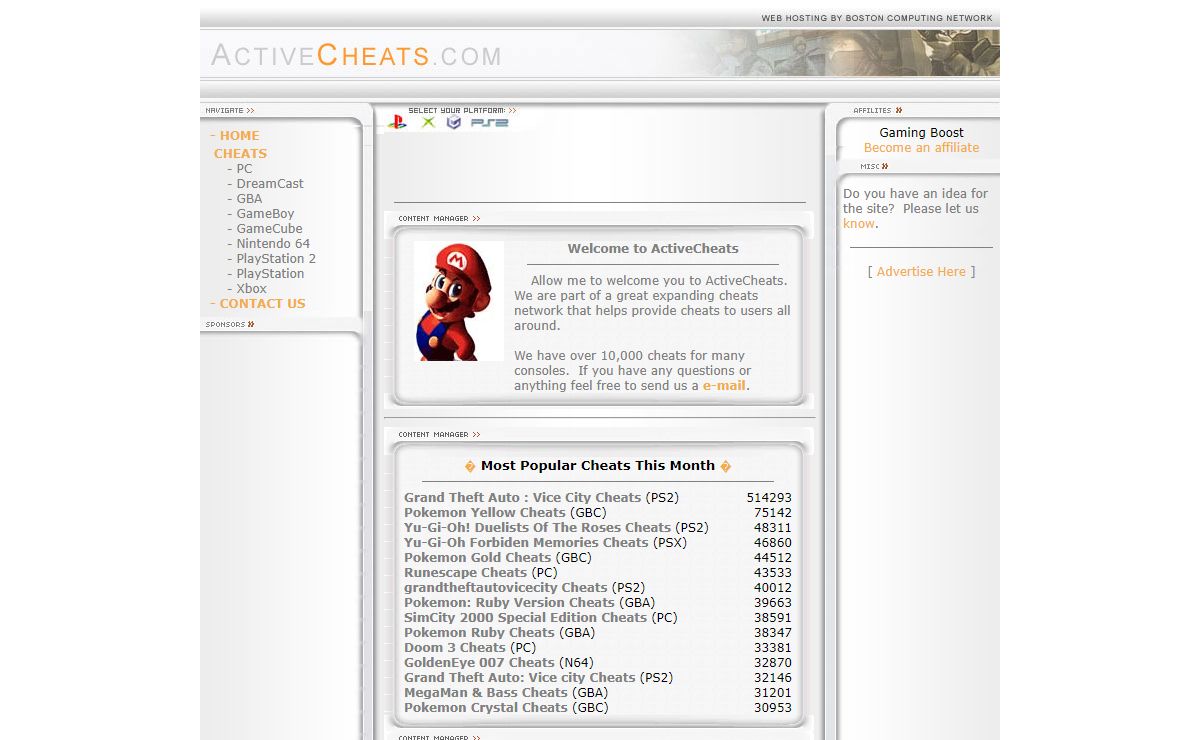Open Runescape Cheats link
This screenshot has width=1200, height=740.
[x=465, y=572]
